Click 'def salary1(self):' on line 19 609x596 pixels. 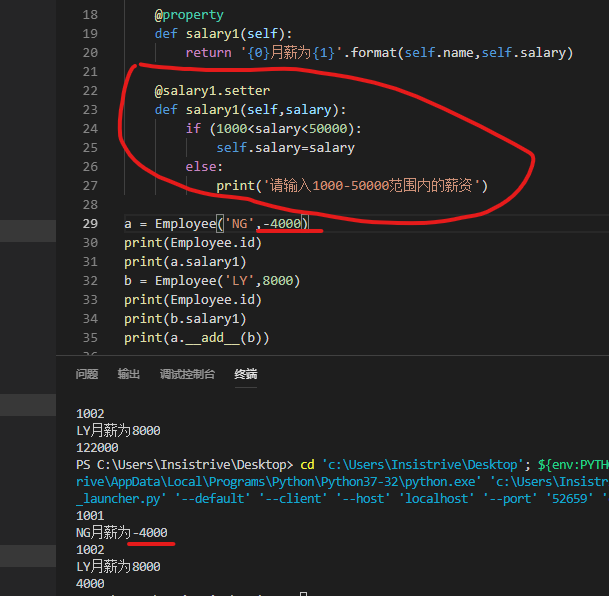point(223,34)
